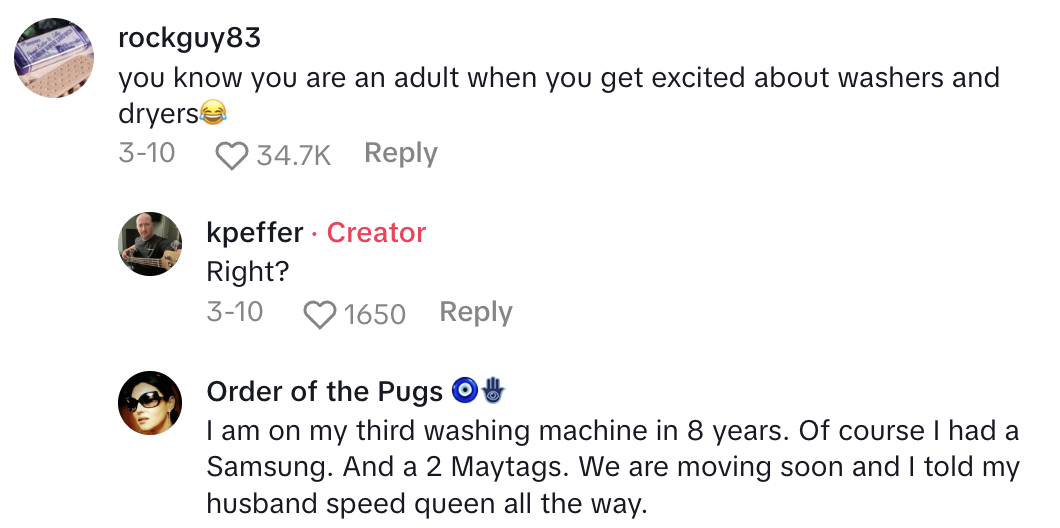Open rockguy83's profile picture
The image size is (1060, 528).
click(x=54, y=58)
